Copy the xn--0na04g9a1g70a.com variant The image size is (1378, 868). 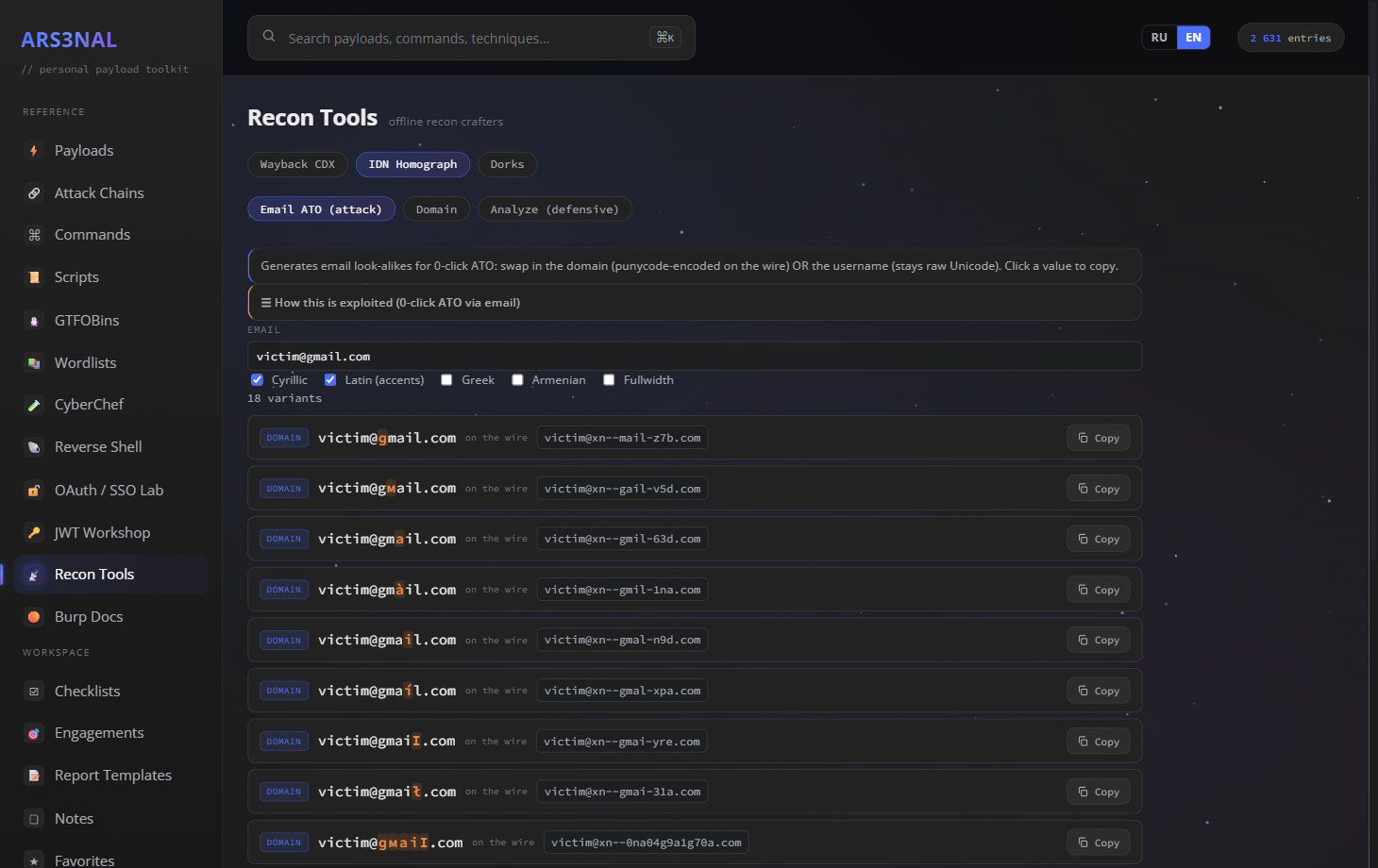click(1099, 843)
